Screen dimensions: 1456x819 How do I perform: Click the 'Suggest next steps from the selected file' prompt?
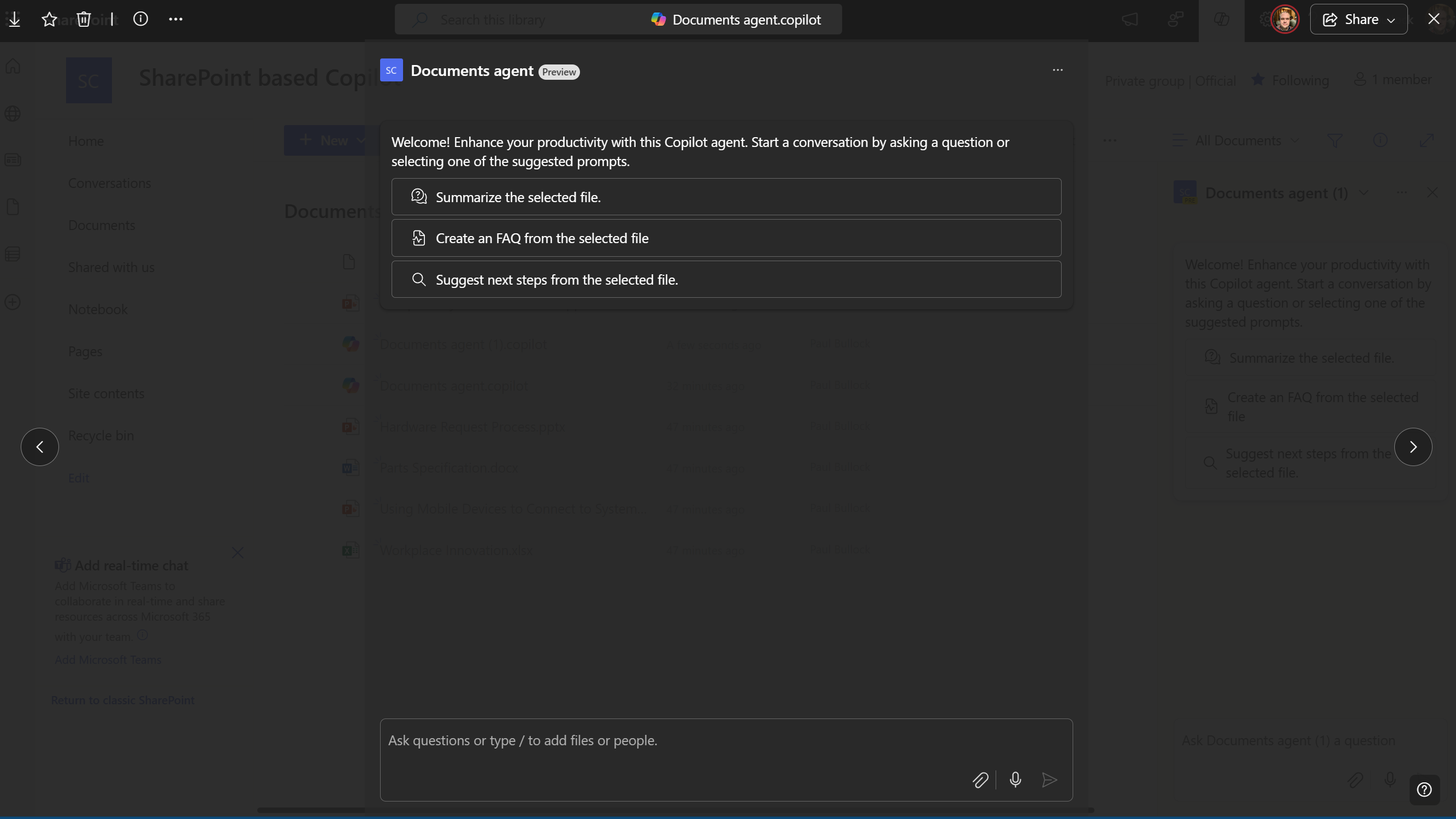(x=726, y=278)
